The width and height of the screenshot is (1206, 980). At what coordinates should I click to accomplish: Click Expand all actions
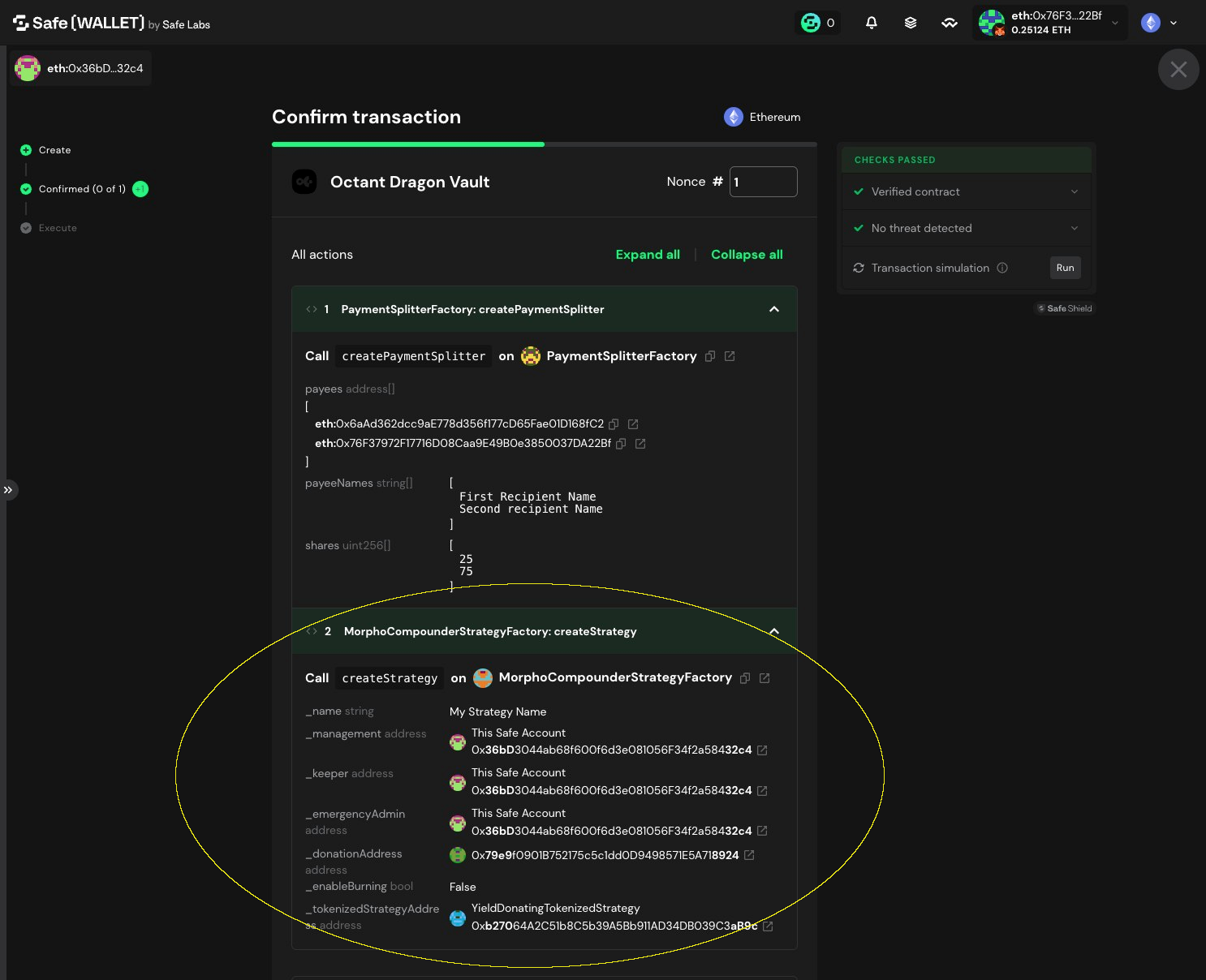[x=648, y=255]
